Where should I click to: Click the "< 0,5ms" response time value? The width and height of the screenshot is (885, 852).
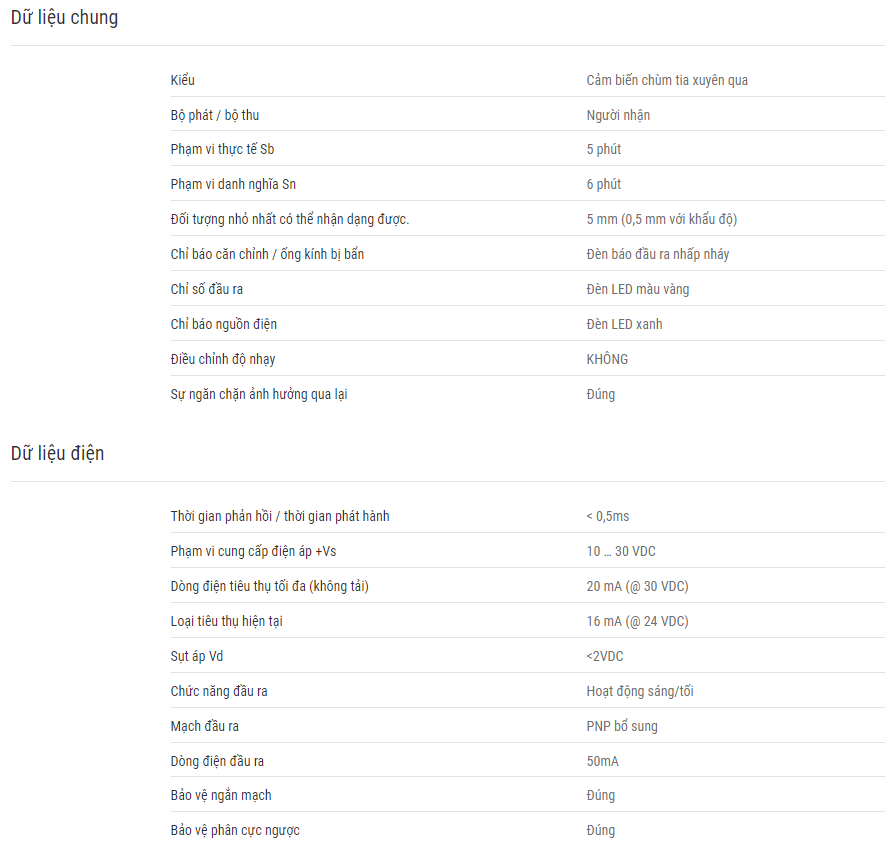tap(608, 516)
